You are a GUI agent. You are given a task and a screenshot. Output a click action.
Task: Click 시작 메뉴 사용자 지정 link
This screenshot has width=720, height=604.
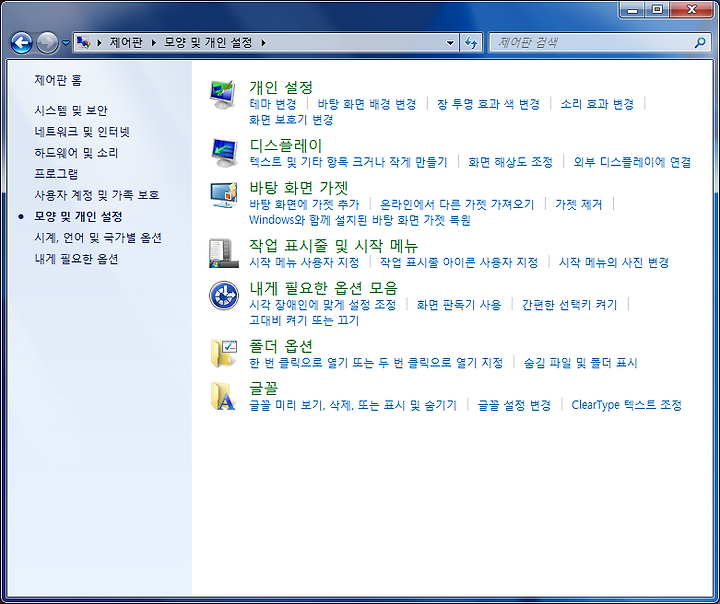pyautogui.click(x=304, y=262)
